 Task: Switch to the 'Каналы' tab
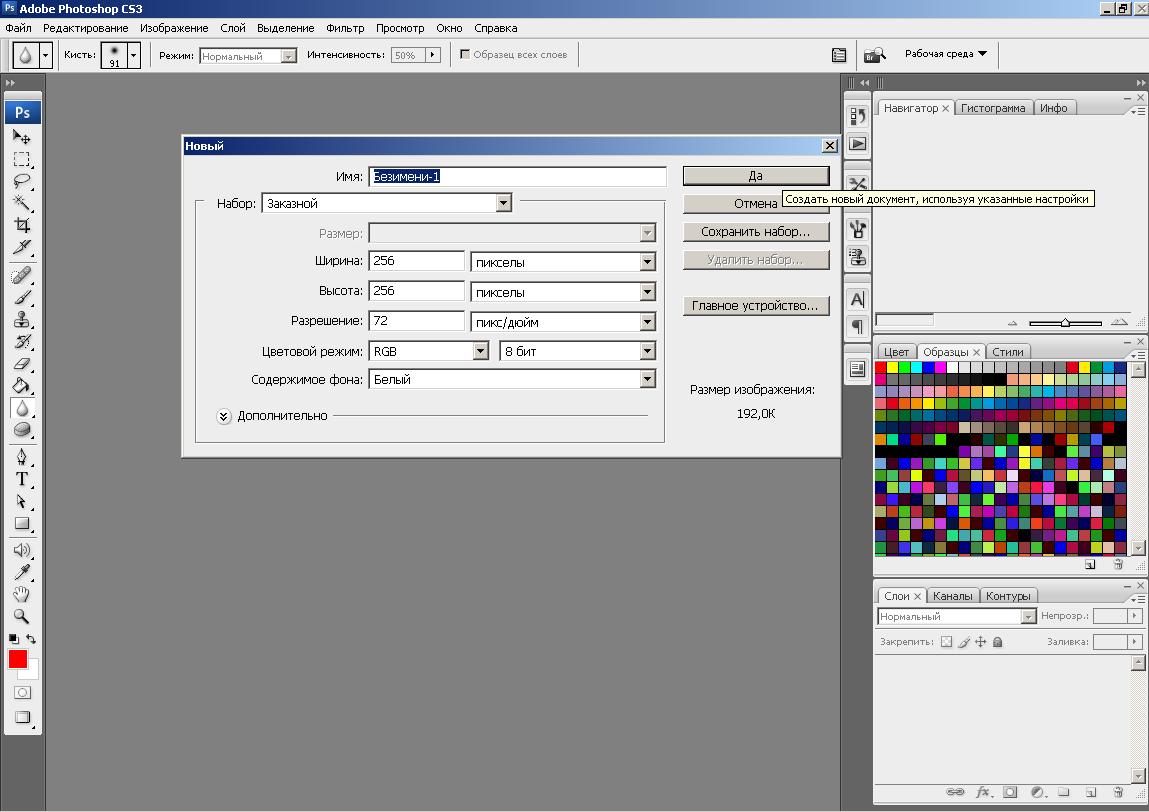952,596
